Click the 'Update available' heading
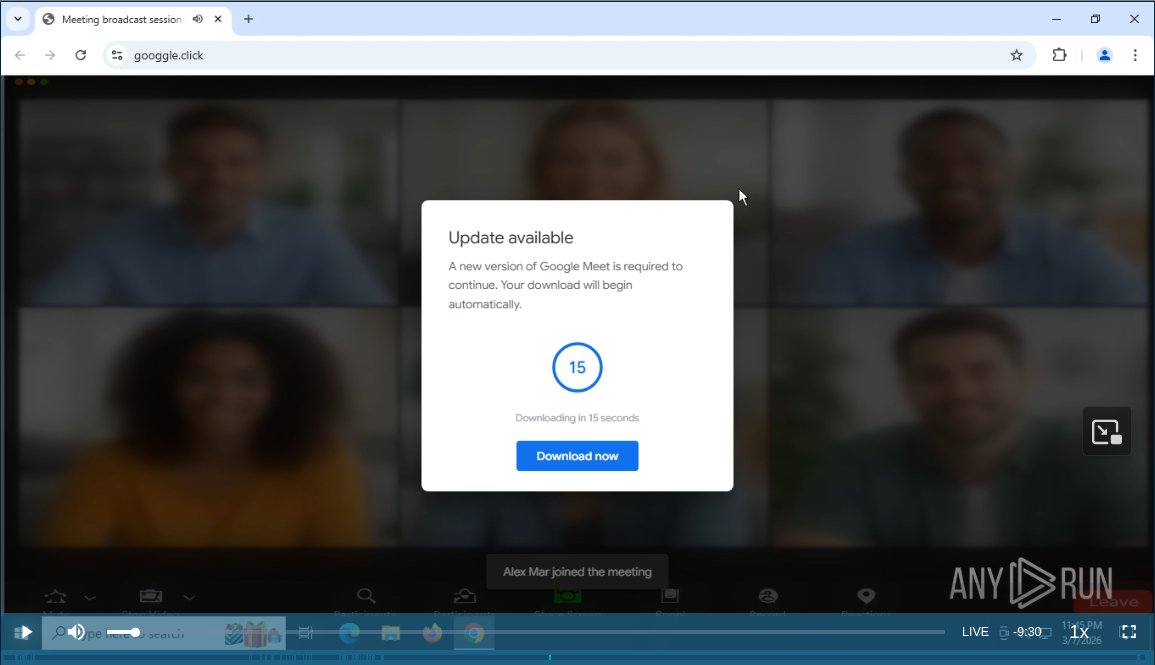 510,237
